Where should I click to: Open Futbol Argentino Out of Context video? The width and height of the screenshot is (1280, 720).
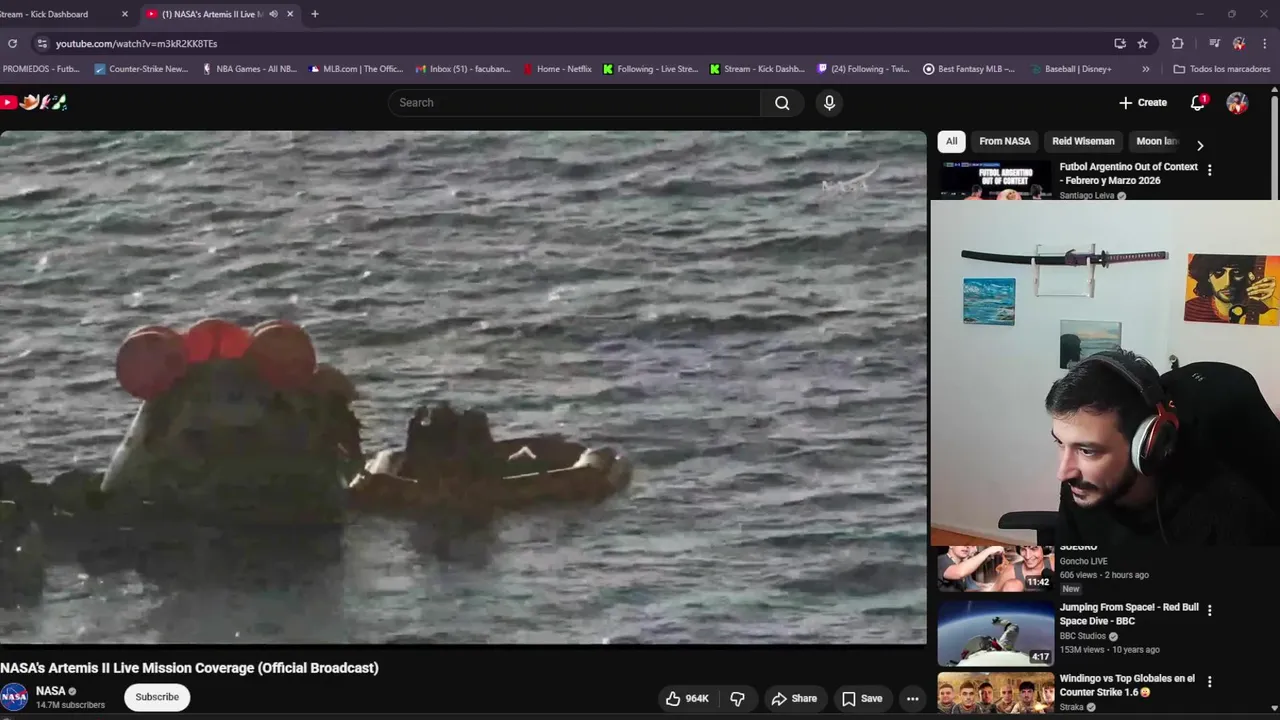pyautogui.click(x=1128, y=173)
